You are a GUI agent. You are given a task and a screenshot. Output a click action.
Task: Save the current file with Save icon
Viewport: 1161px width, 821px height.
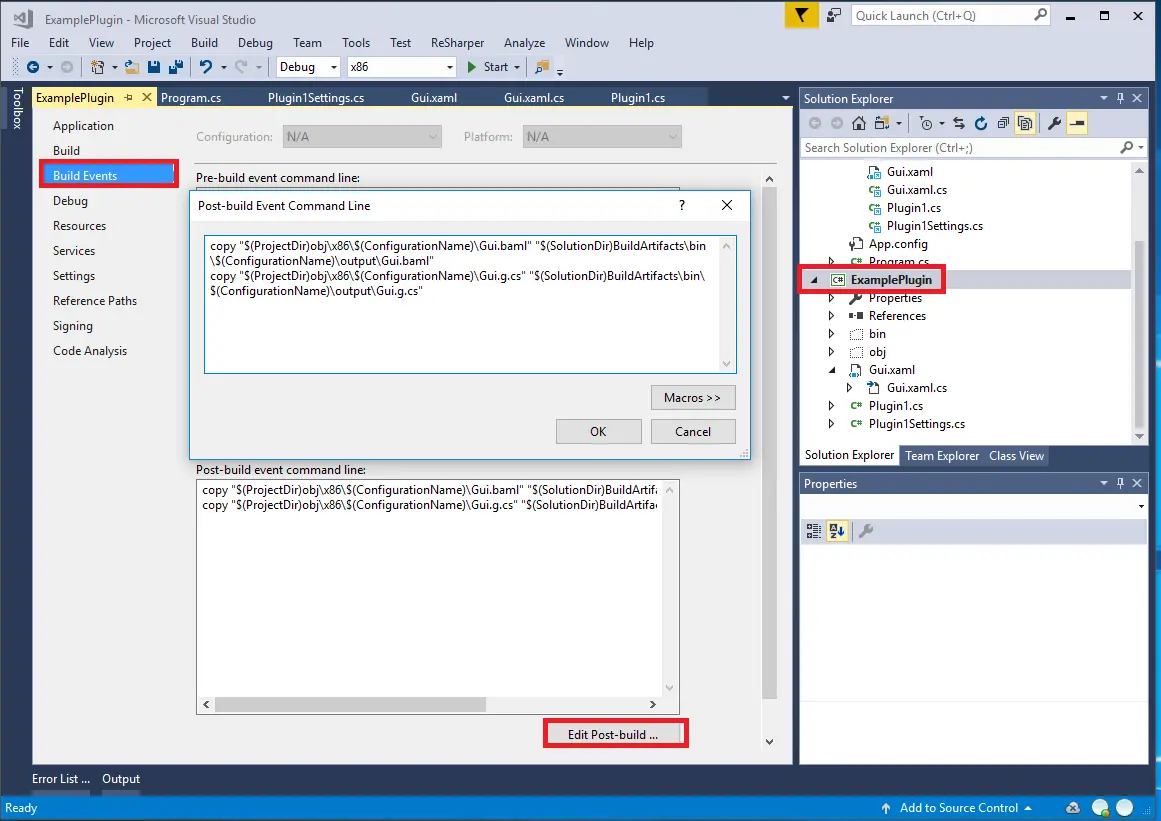[x=154, y=67]
